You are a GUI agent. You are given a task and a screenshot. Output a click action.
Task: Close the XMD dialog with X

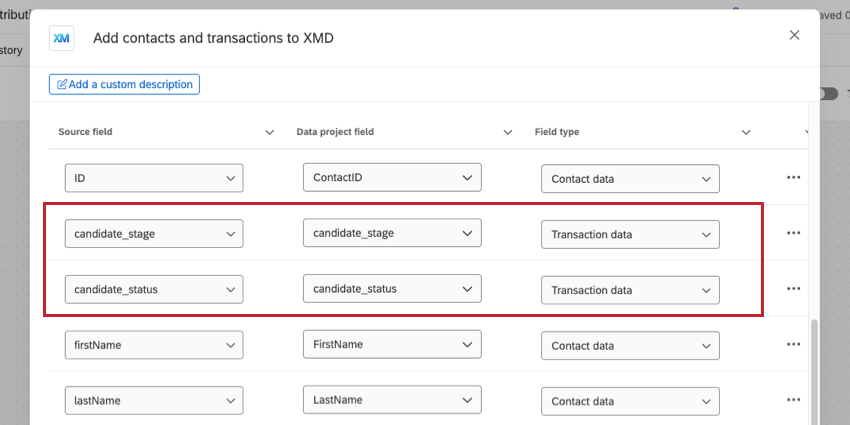pyautogui.click(x=794, y=35)
